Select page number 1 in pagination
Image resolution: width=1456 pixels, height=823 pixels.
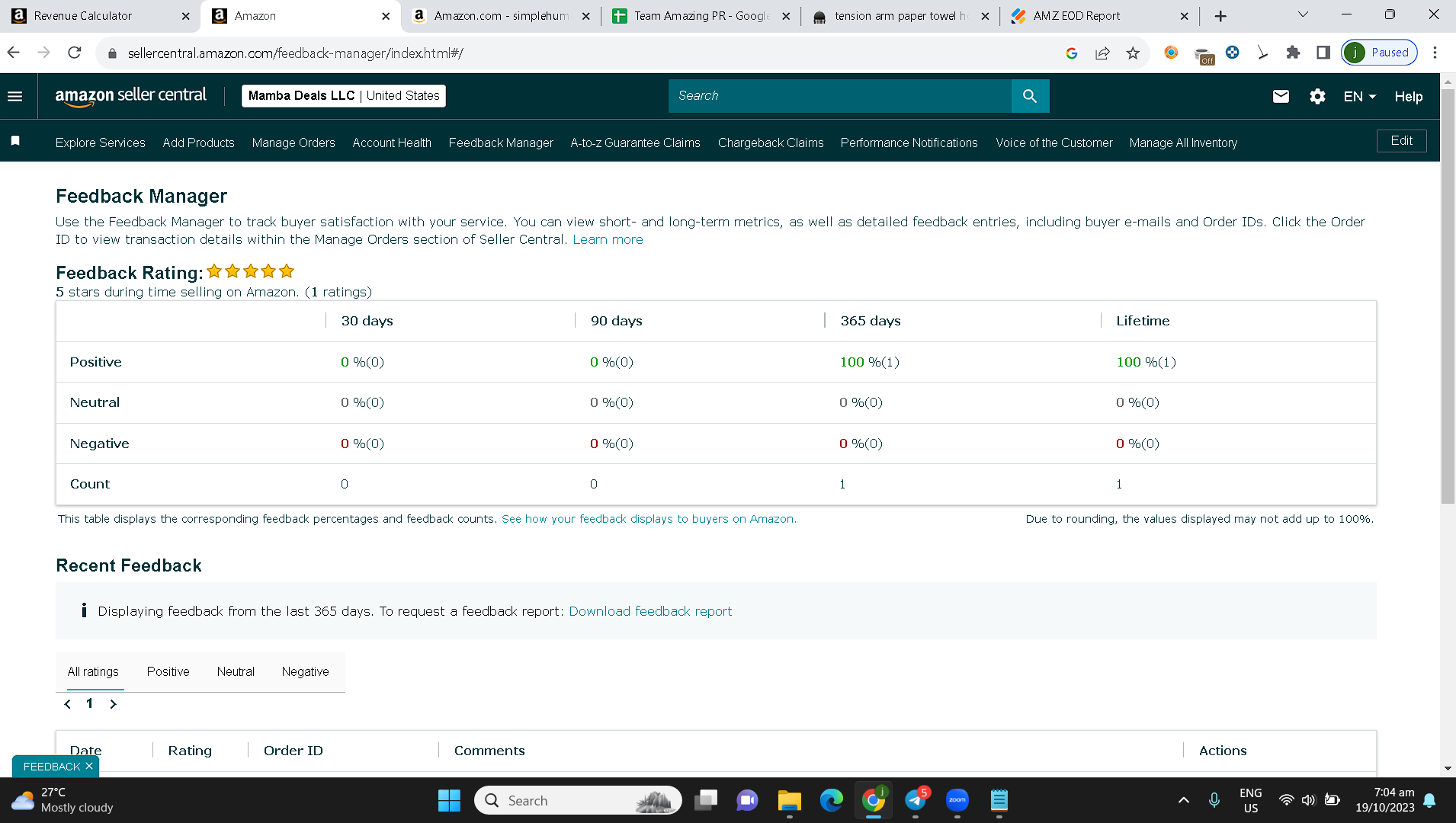tap(89, 703)
